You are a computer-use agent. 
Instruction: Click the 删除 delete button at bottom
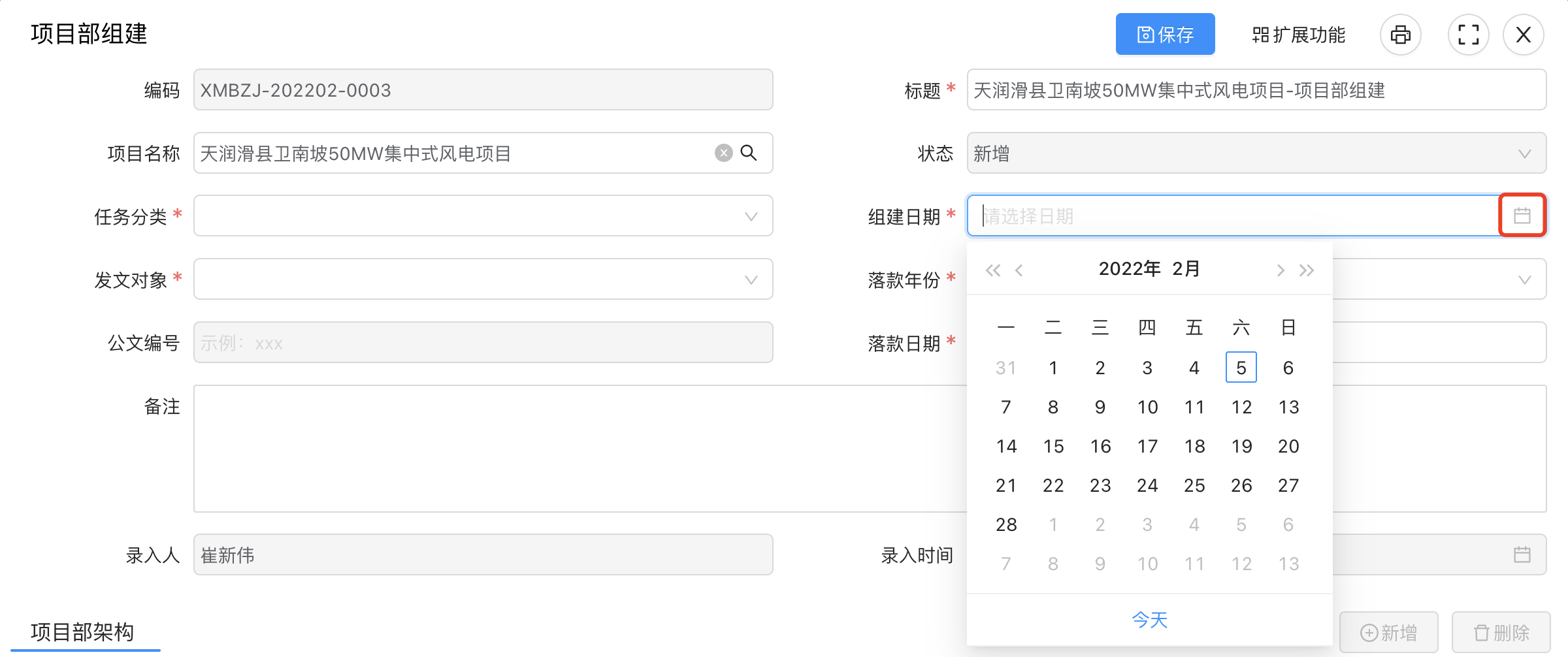(1501, 632)
